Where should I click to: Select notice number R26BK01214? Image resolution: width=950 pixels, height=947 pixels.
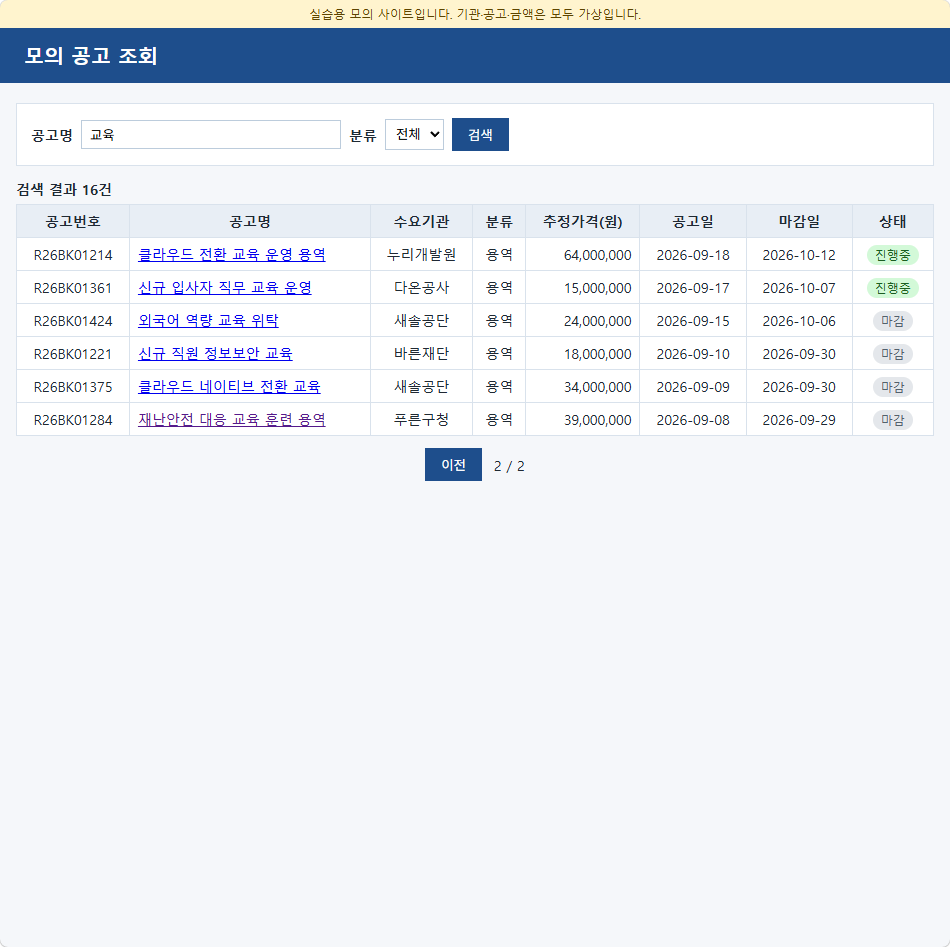click(73, 255)
